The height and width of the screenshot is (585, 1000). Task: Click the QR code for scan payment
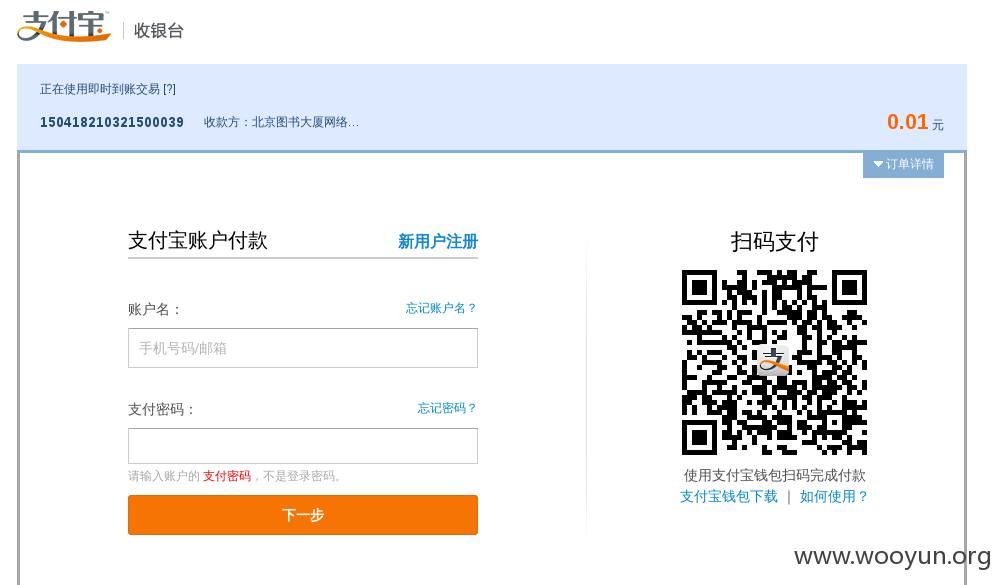(x=774, y=362)
